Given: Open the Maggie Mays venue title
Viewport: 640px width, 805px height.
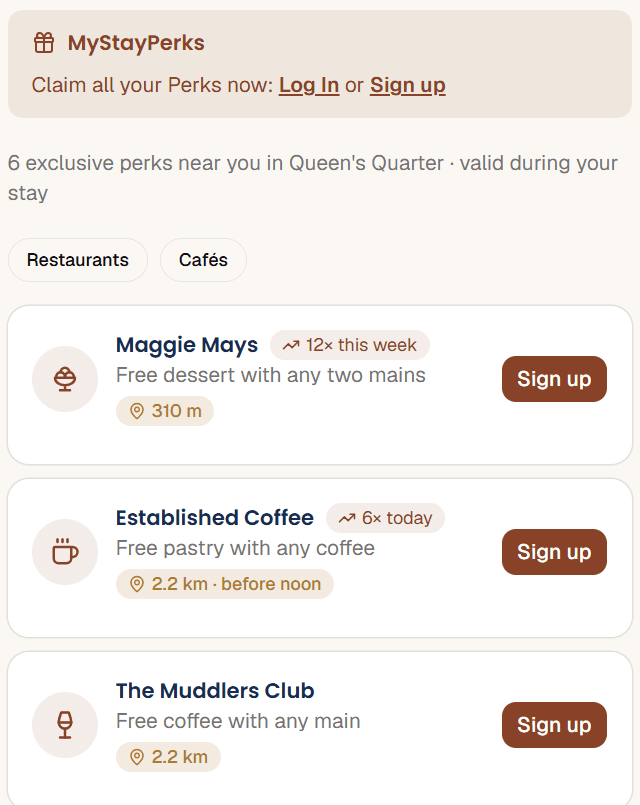Looking at the screenshot, I should (187, 345).
